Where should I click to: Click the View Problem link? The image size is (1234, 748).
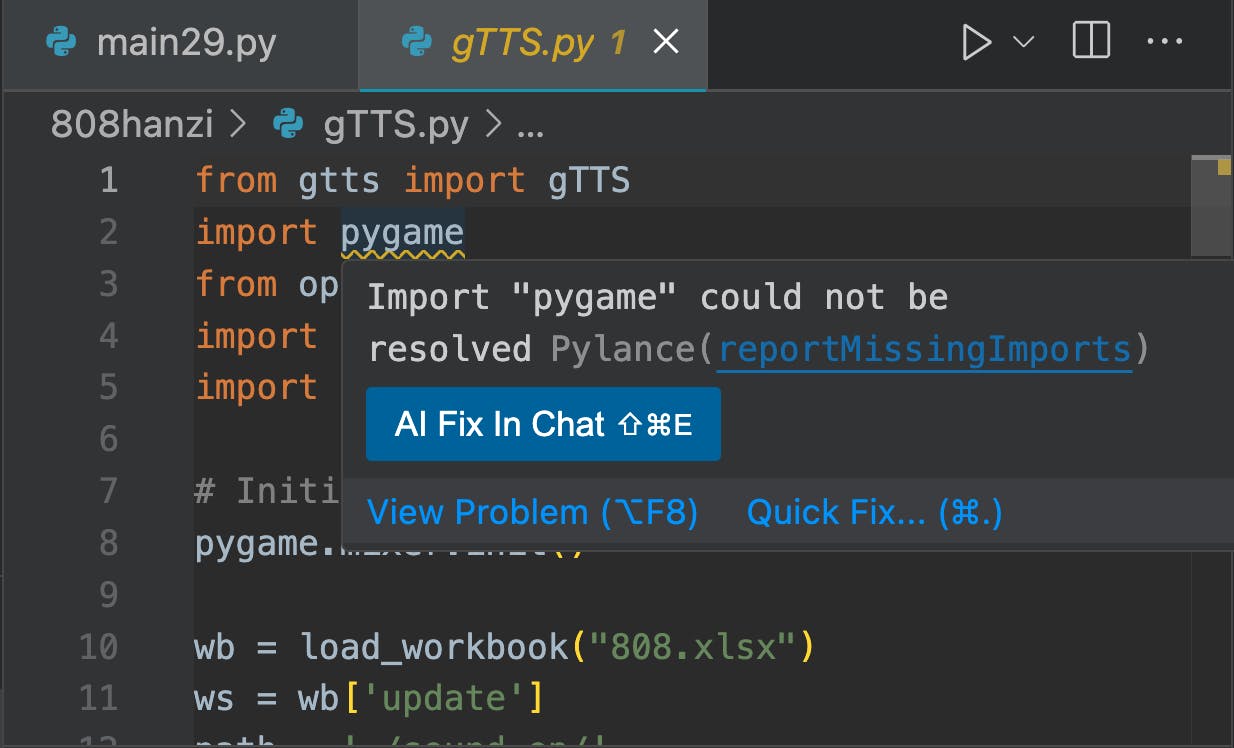[x=532, y=512]
